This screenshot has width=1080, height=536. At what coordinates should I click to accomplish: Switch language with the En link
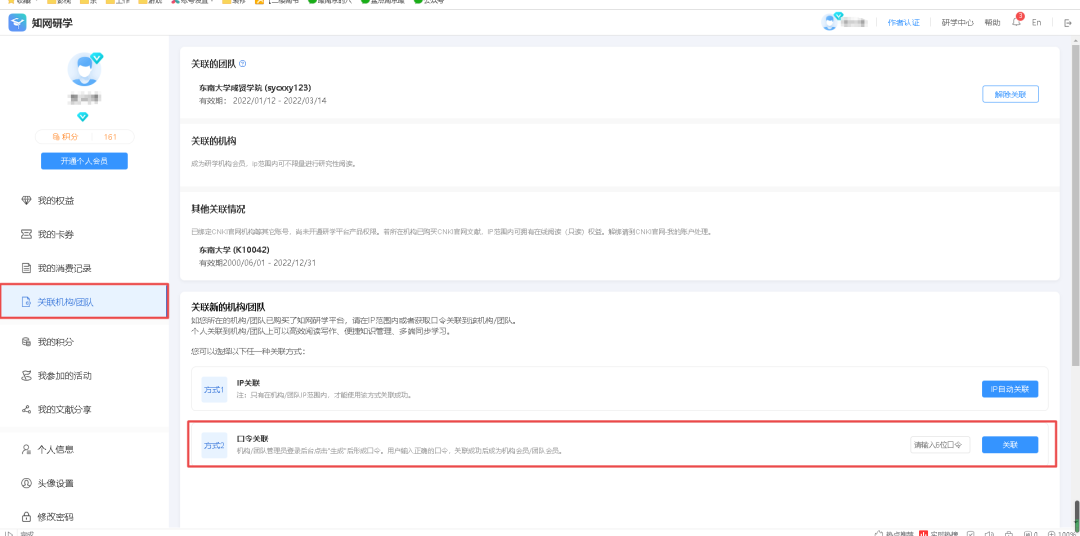point(1036,23)
